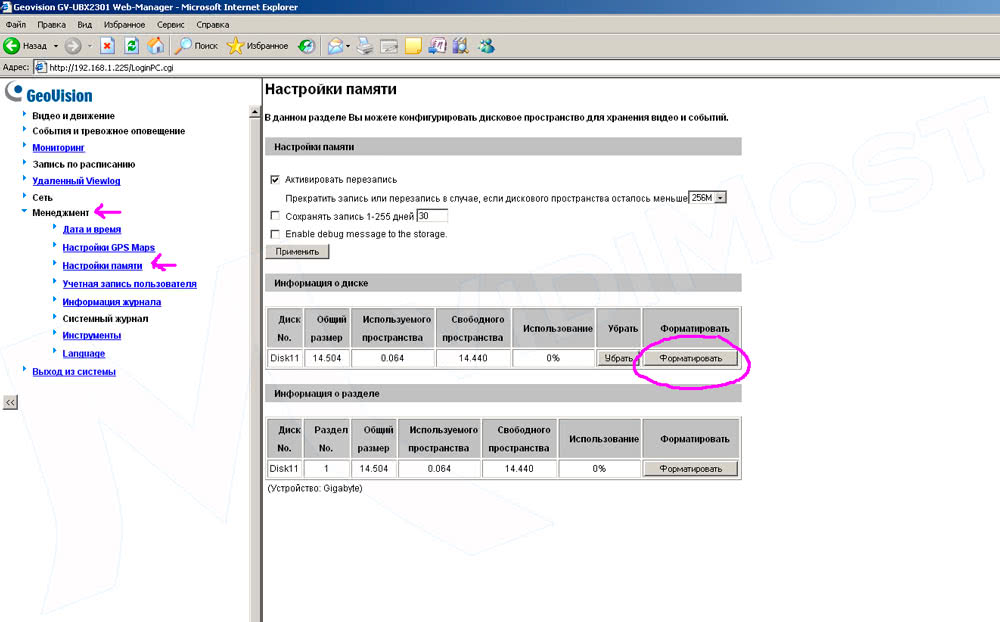Click the Refresh page icon
Screen dimensions: 1000x622
pyautogui.click(x=131, y=46)
